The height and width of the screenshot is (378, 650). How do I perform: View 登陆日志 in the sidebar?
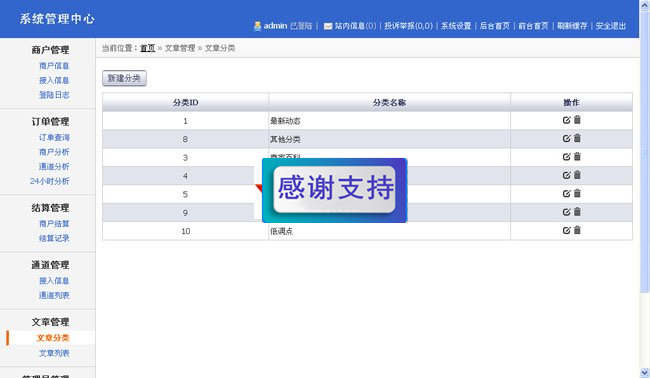pyautogui.click(x=54, y=94)
